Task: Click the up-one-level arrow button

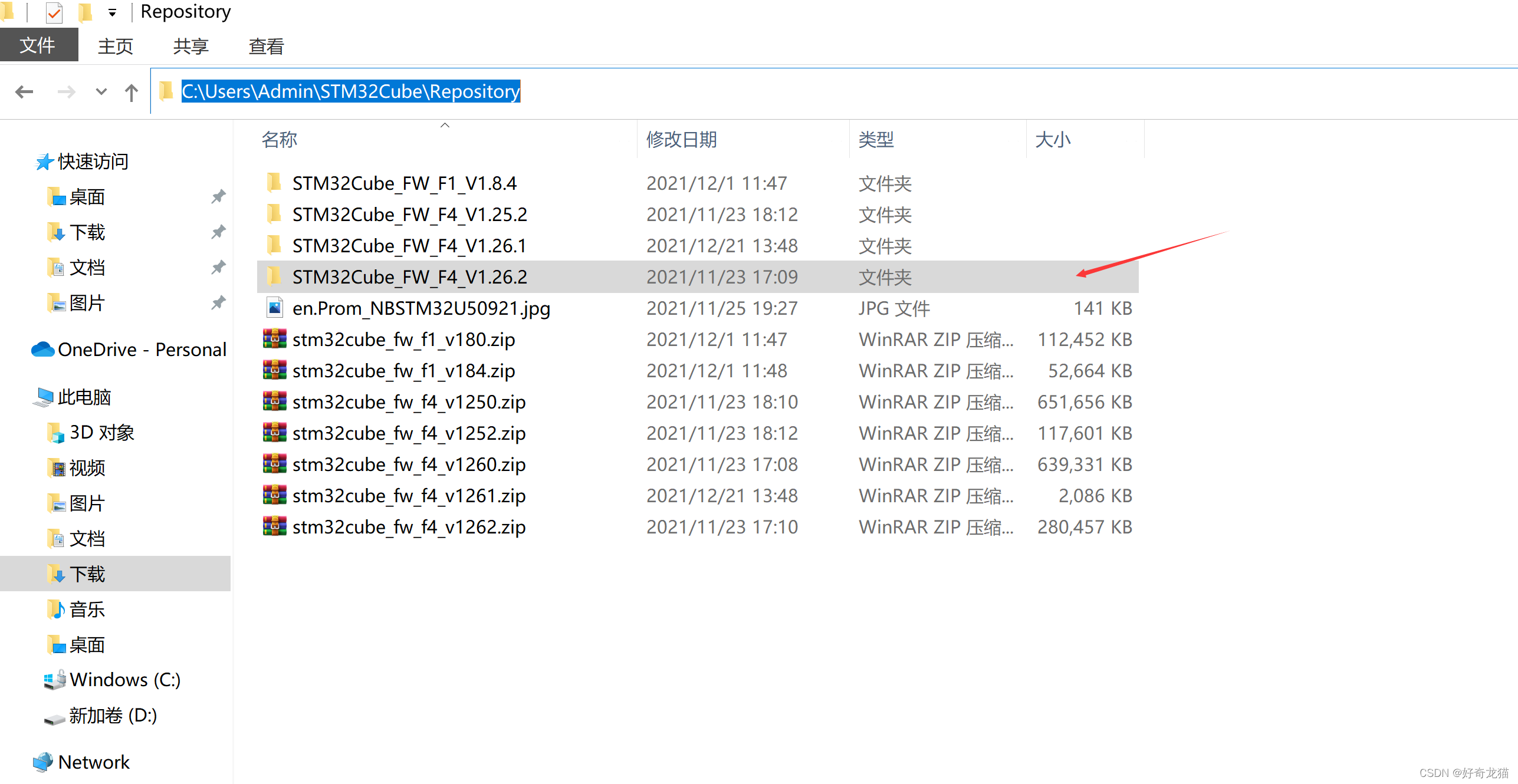Action: click(x=132, y=92)
